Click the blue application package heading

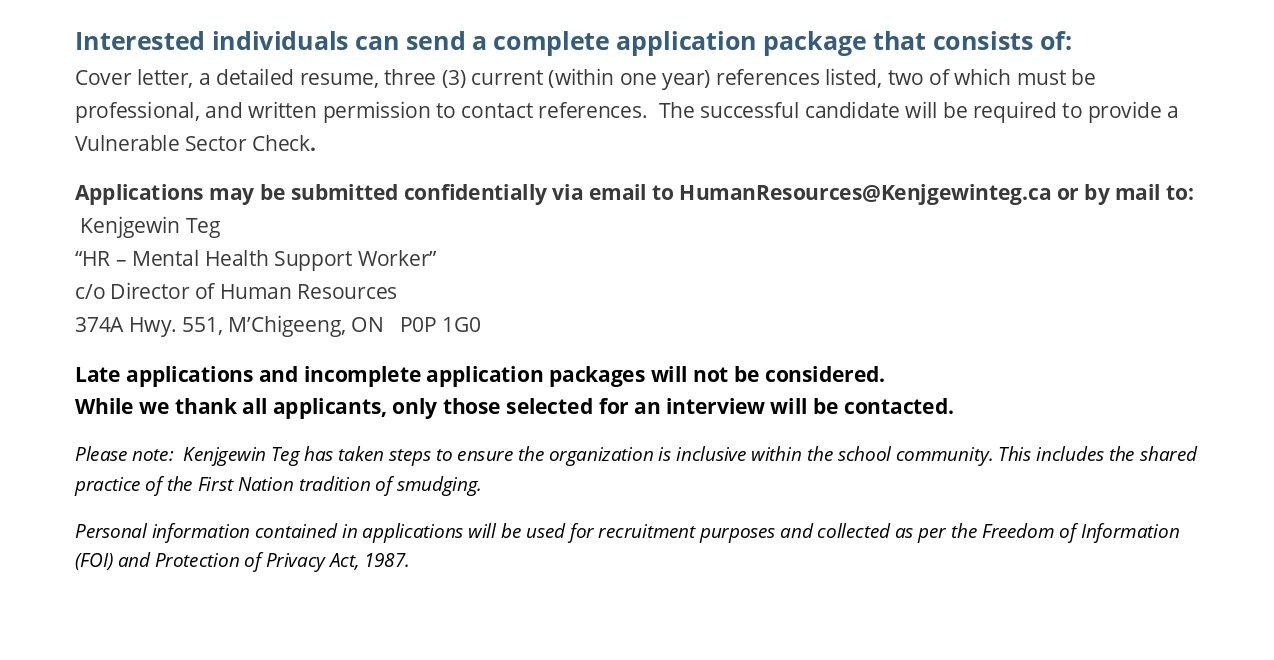(x=573, y=41)
